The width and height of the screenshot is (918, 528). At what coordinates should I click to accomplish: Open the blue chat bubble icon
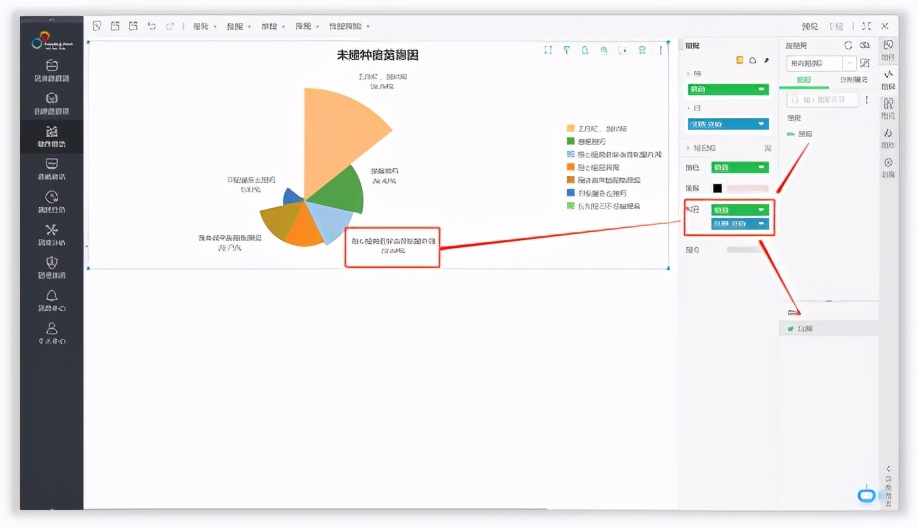(866, 495)
